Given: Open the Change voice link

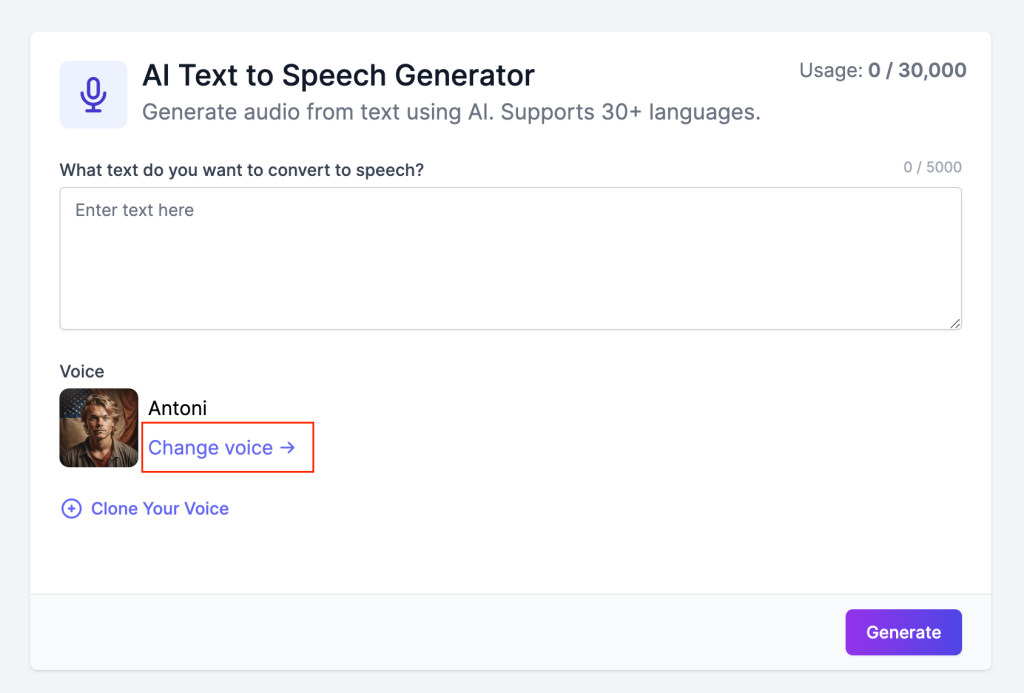Looking at the screenshot, I should (x=211, y=448).
